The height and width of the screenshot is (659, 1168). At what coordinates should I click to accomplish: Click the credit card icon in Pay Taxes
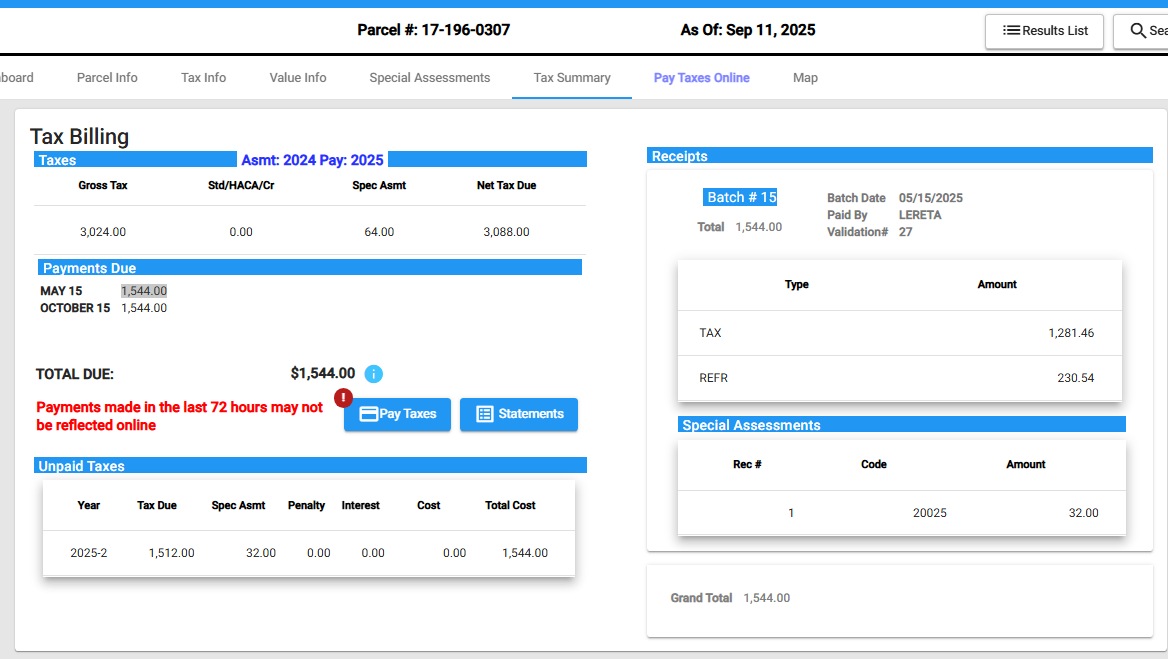click(x=368, y=414)
